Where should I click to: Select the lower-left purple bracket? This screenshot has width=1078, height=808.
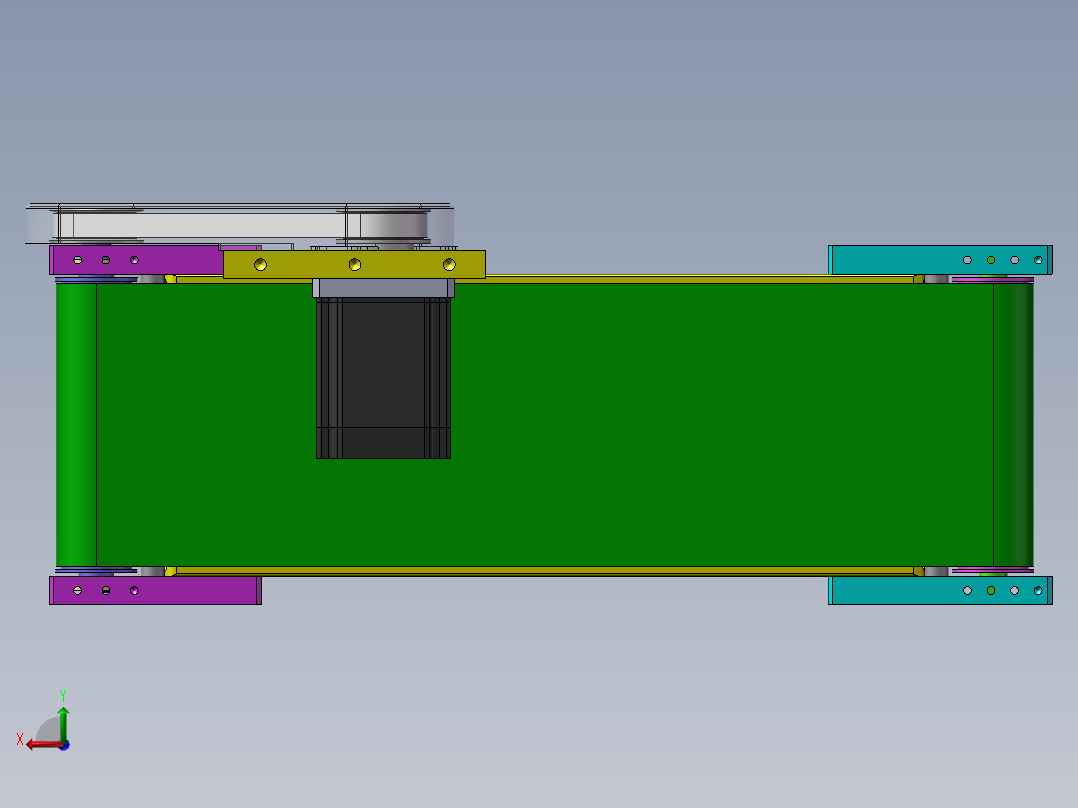(155, 591)
